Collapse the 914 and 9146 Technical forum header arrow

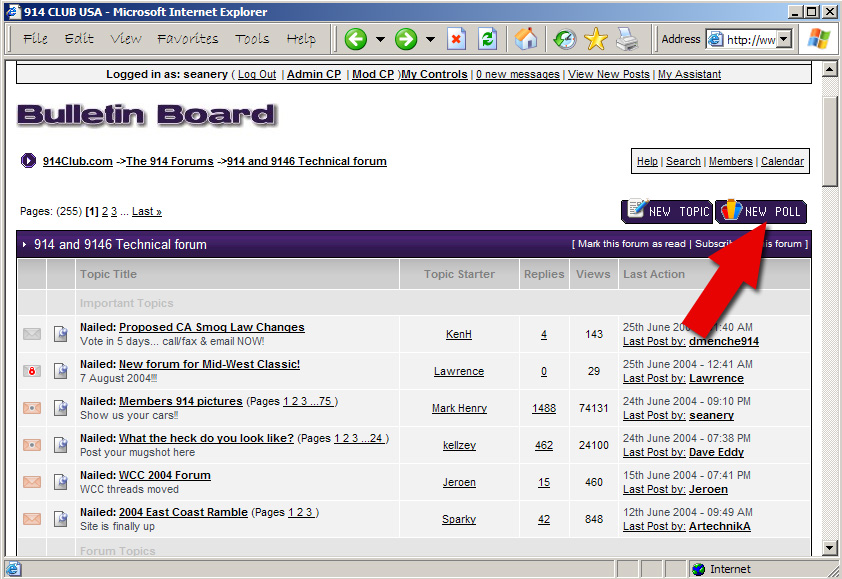pyautogui.click(x=25, y=244)
